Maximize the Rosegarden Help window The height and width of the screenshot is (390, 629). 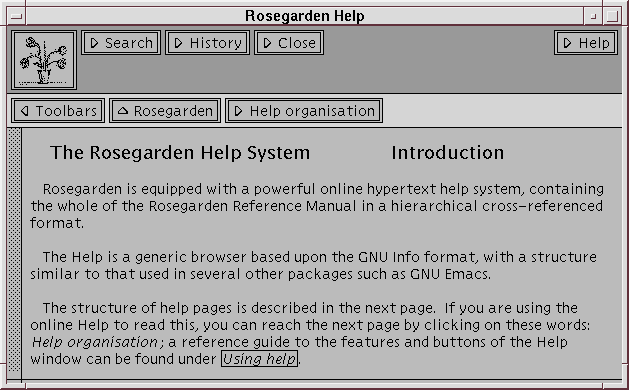pyautogui.click(x=612, y=16)
